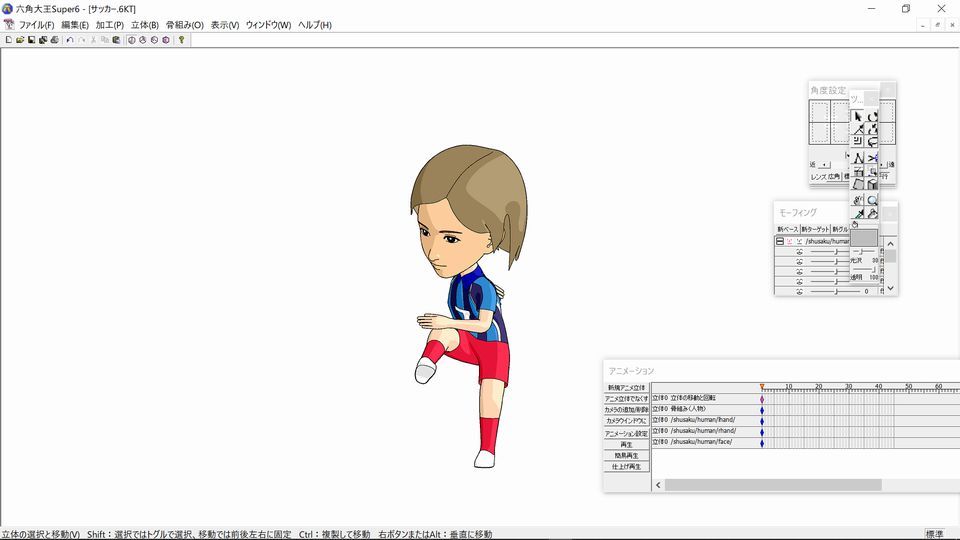This screenshot has height=540, width=960.
Task: Select keyframe on 立体の移動と回転 track
Action: tap(762, 399)
